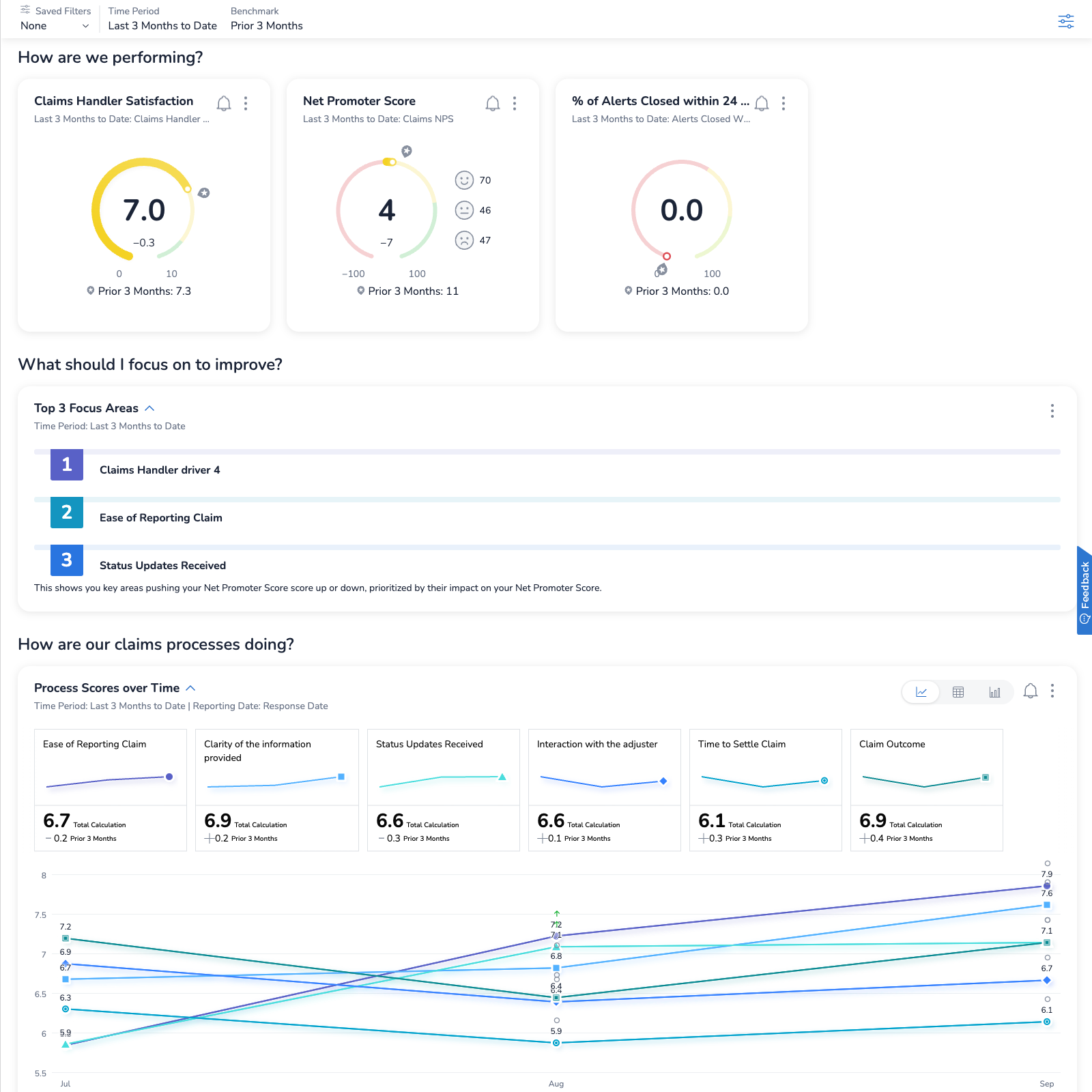Click the Time Period Last 3 Months filter
The height and width of the screenshot is (1092, 1092).
tap(162, 26)
